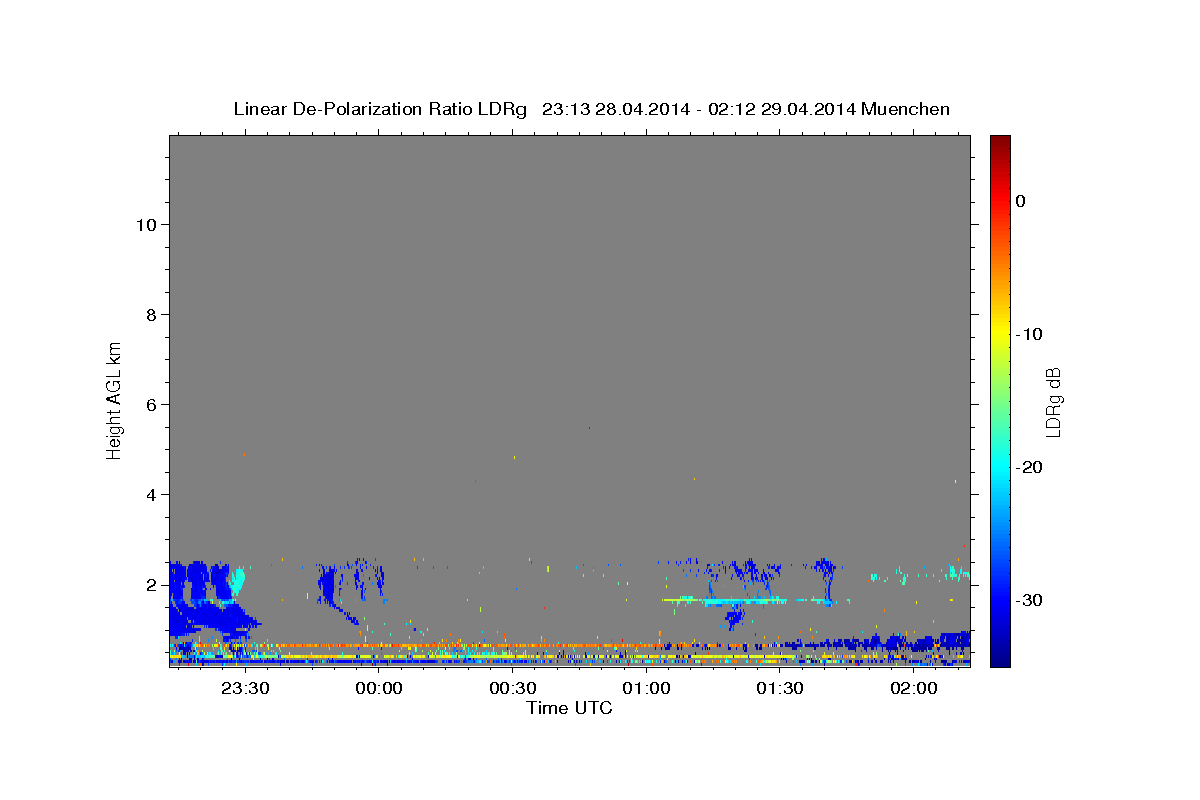The width and height of the screenshot is (1200, 800).
Task: Click the 00:00 time axis label
Action: [379, 688]
